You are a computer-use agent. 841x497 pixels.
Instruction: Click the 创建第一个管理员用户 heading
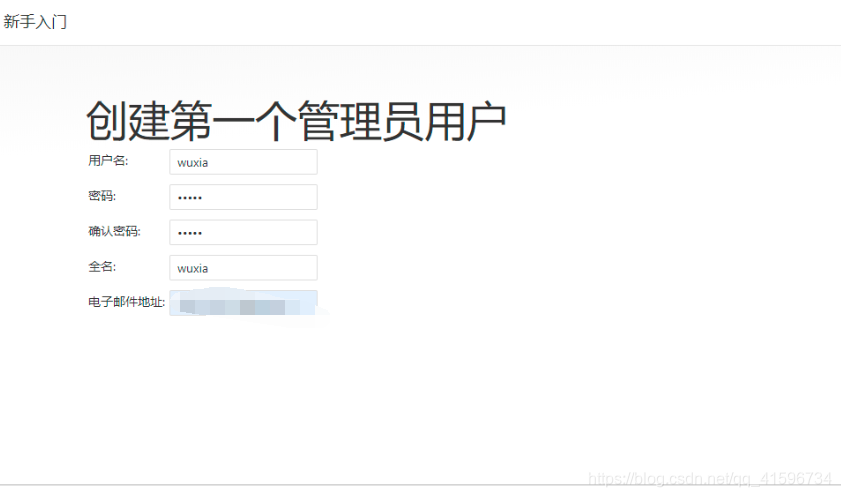click(x=296, y=121)
